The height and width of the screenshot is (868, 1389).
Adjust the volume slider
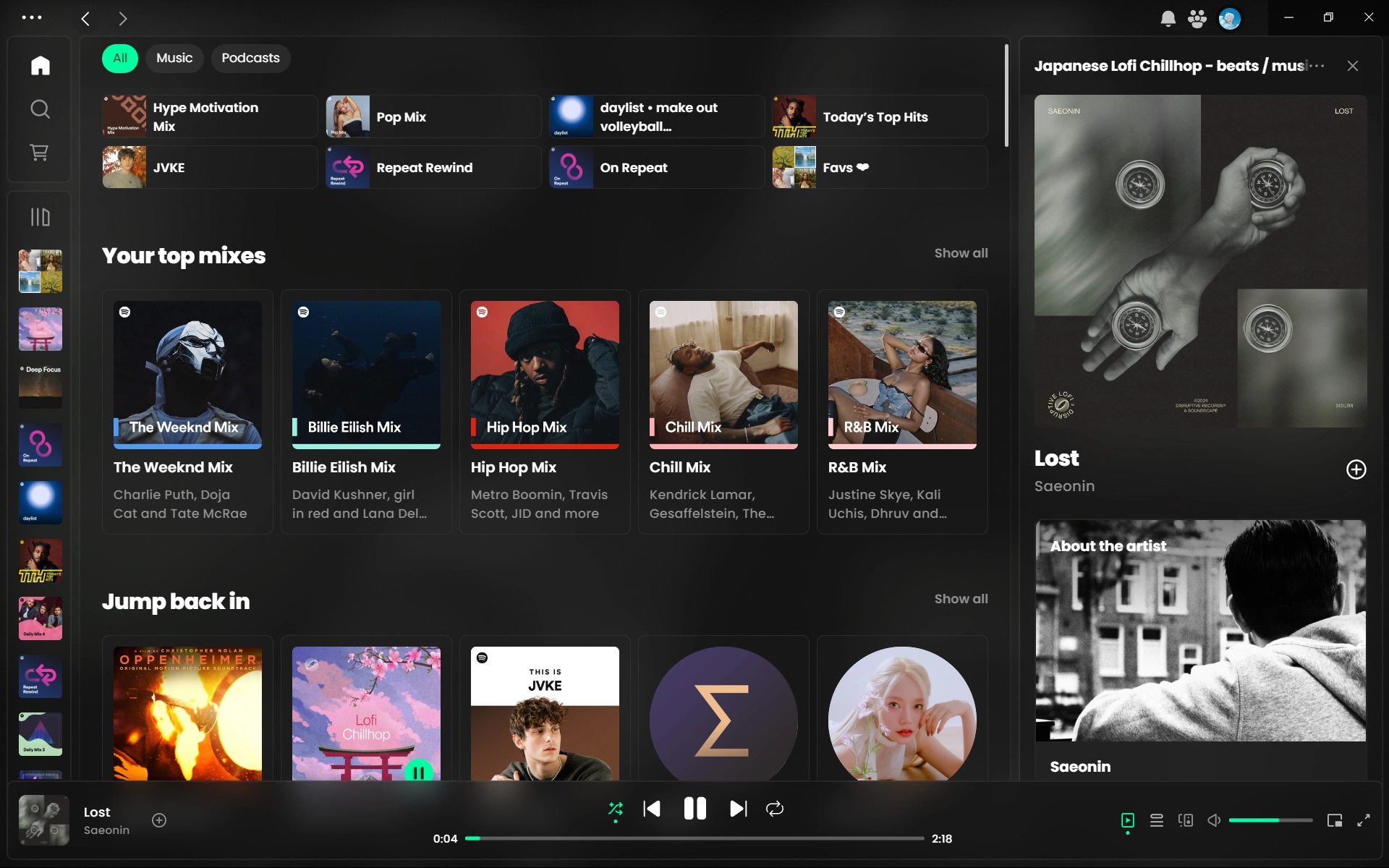(1270, 820)
